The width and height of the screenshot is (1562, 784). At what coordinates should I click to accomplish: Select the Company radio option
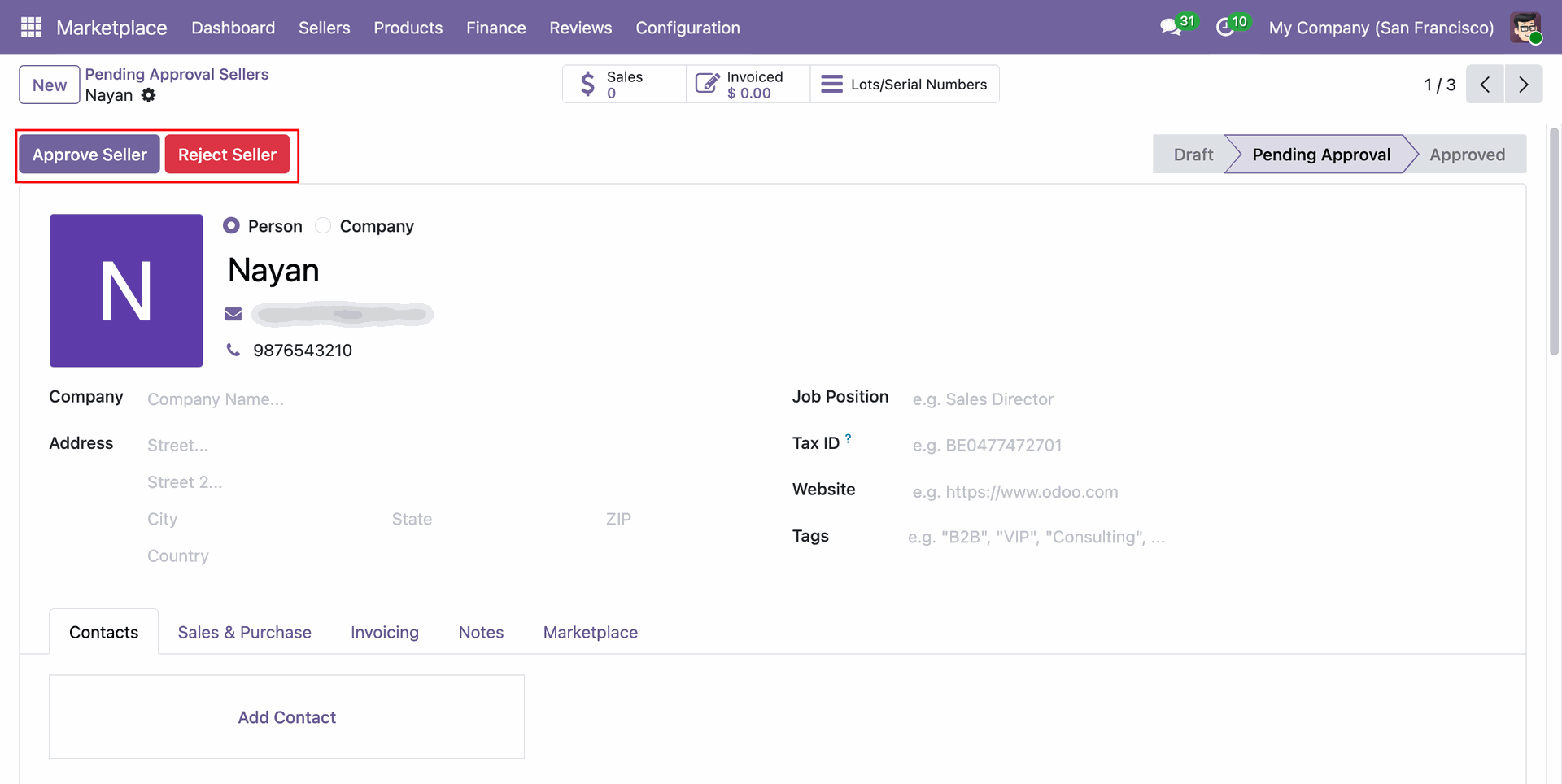point(323,225)
